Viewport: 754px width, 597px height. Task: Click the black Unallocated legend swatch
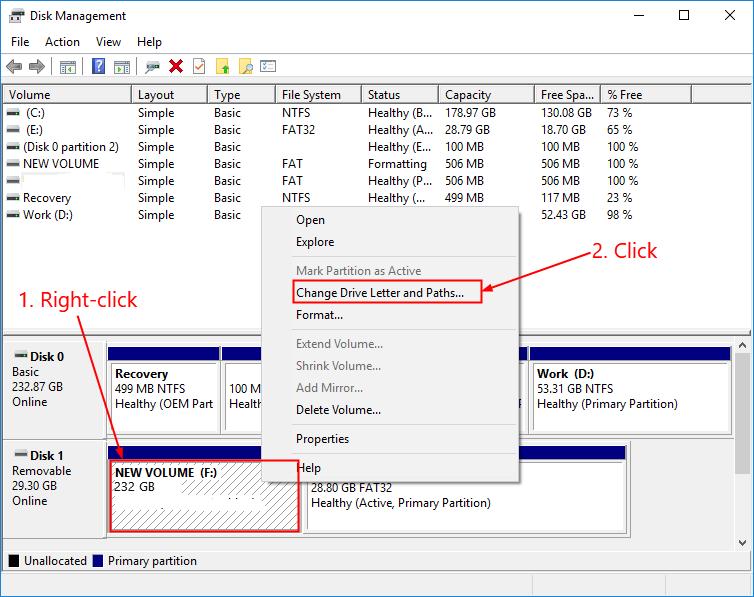pos(14,560)
